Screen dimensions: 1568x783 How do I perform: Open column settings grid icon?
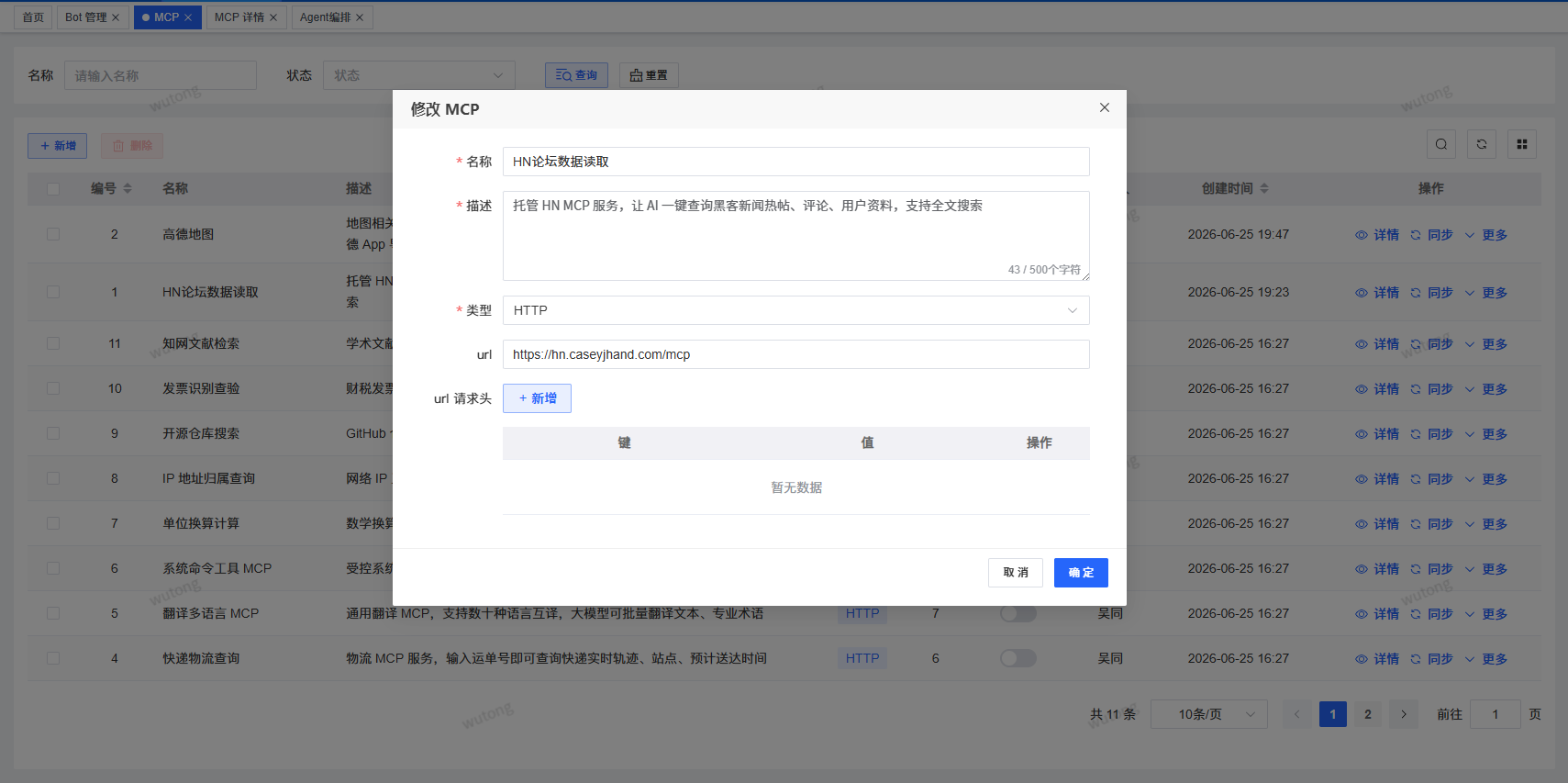[1522, 144]
